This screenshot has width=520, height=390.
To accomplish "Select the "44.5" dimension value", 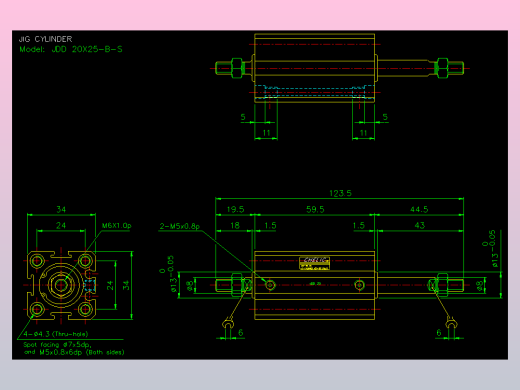I will (419, 209).
